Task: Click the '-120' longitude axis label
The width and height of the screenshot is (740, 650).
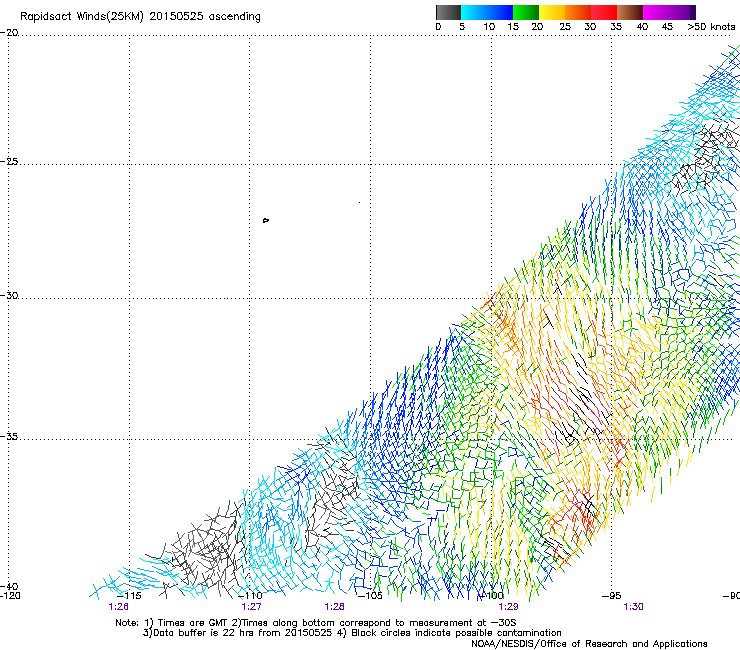Action: pos(10,596)
